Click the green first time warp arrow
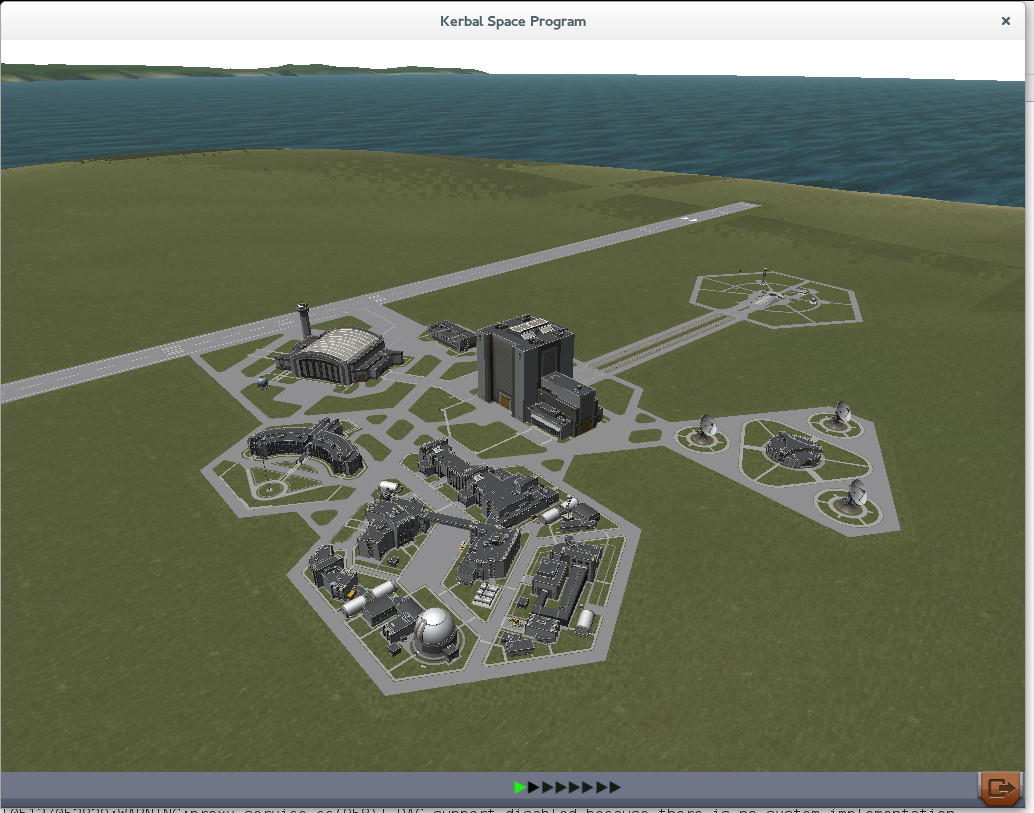This screenshot has width=1034, height=813. pyautogui.click(x=520, y=788)
